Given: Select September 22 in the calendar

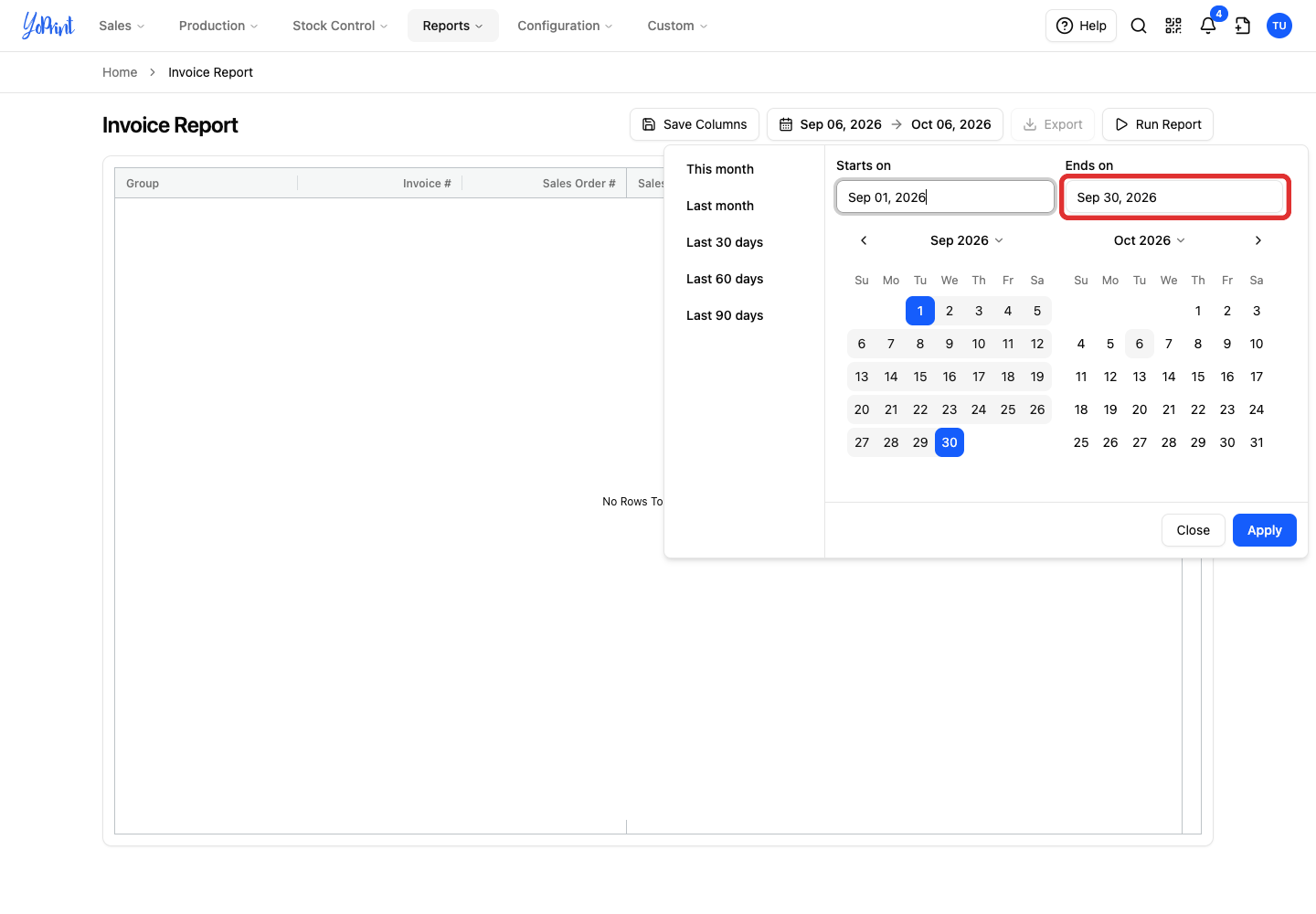Looking at the screenshot, I should [x=920, y=409].
